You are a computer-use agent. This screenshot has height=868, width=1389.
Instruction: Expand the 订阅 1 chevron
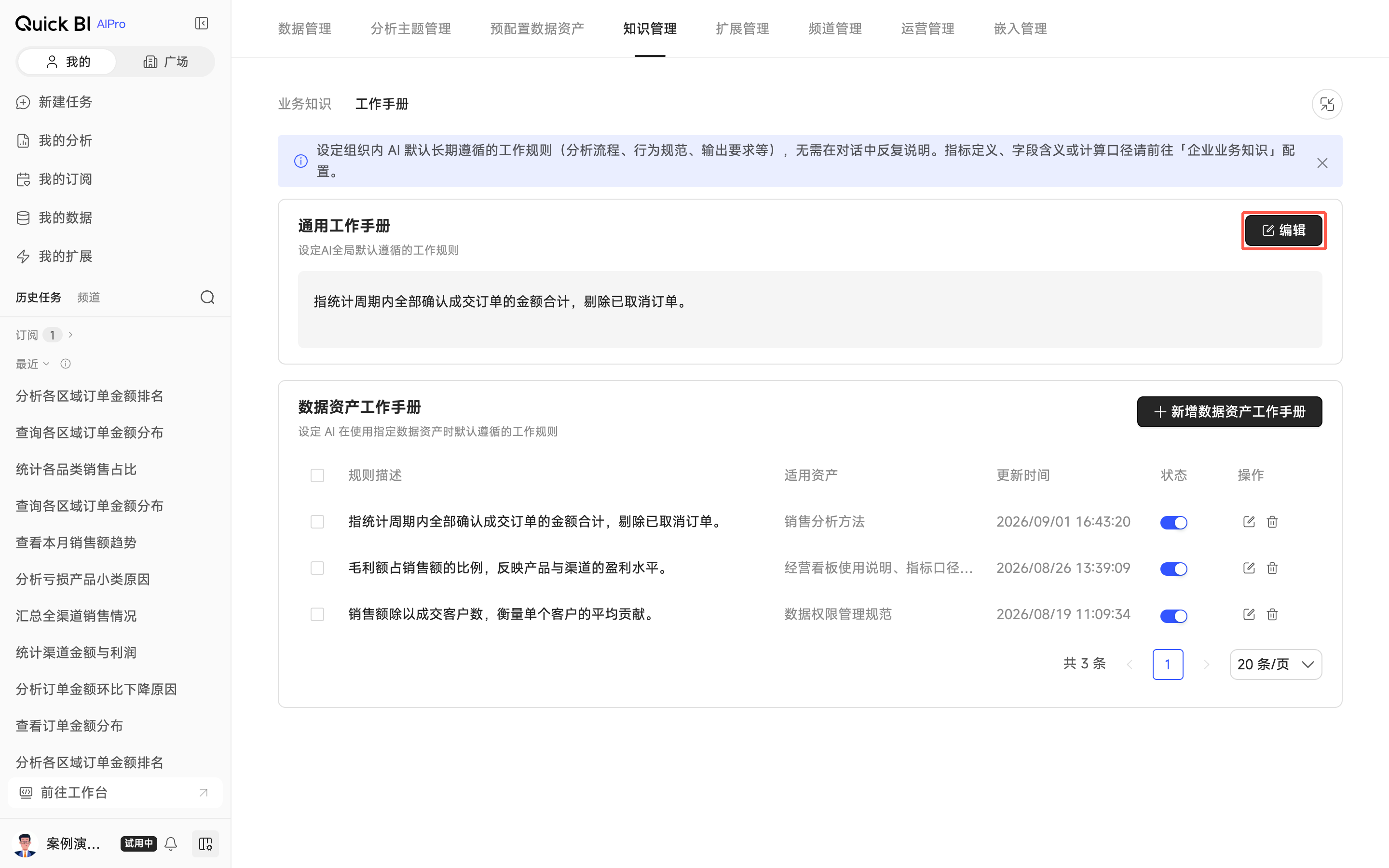pos(70,335)
